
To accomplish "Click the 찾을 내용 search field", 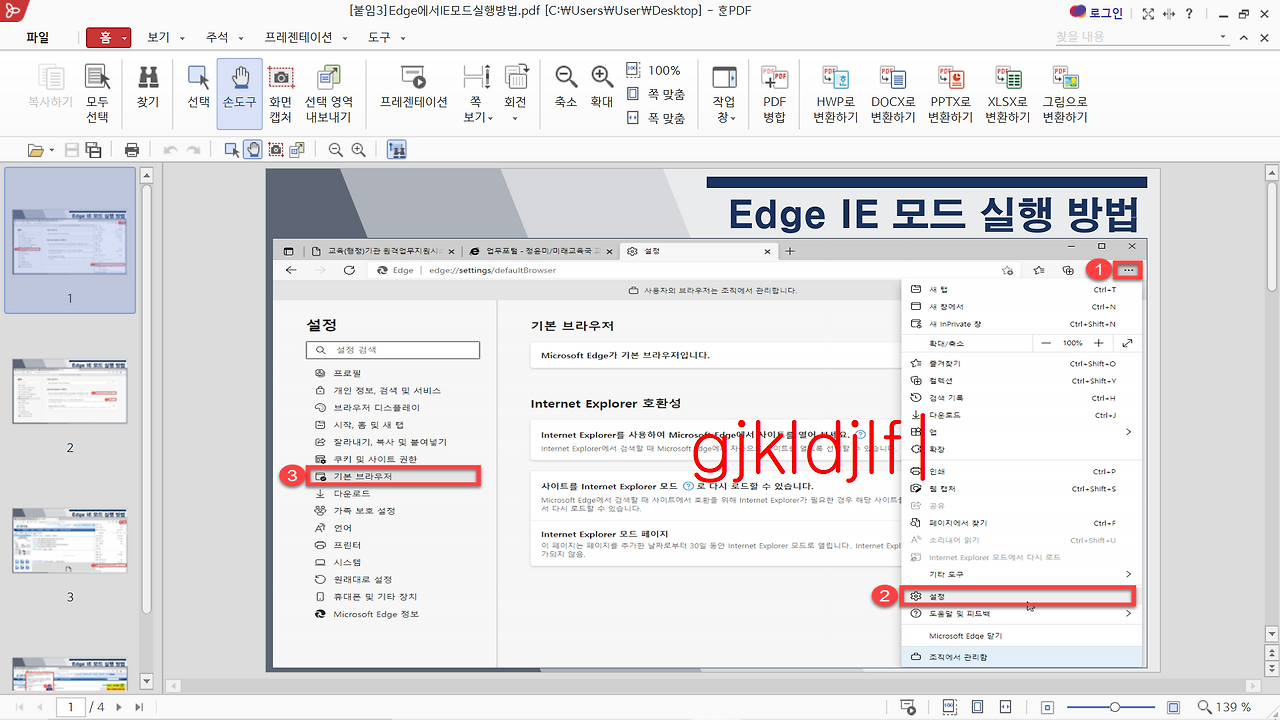I will (1134, 37).
